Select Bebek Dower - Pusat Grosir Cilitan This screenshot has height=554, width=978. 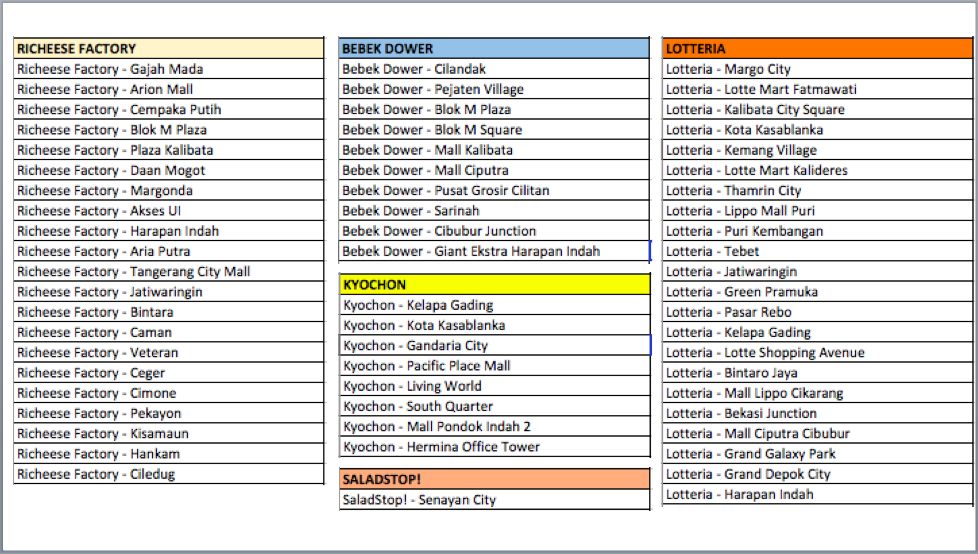[x=494, y=191]
